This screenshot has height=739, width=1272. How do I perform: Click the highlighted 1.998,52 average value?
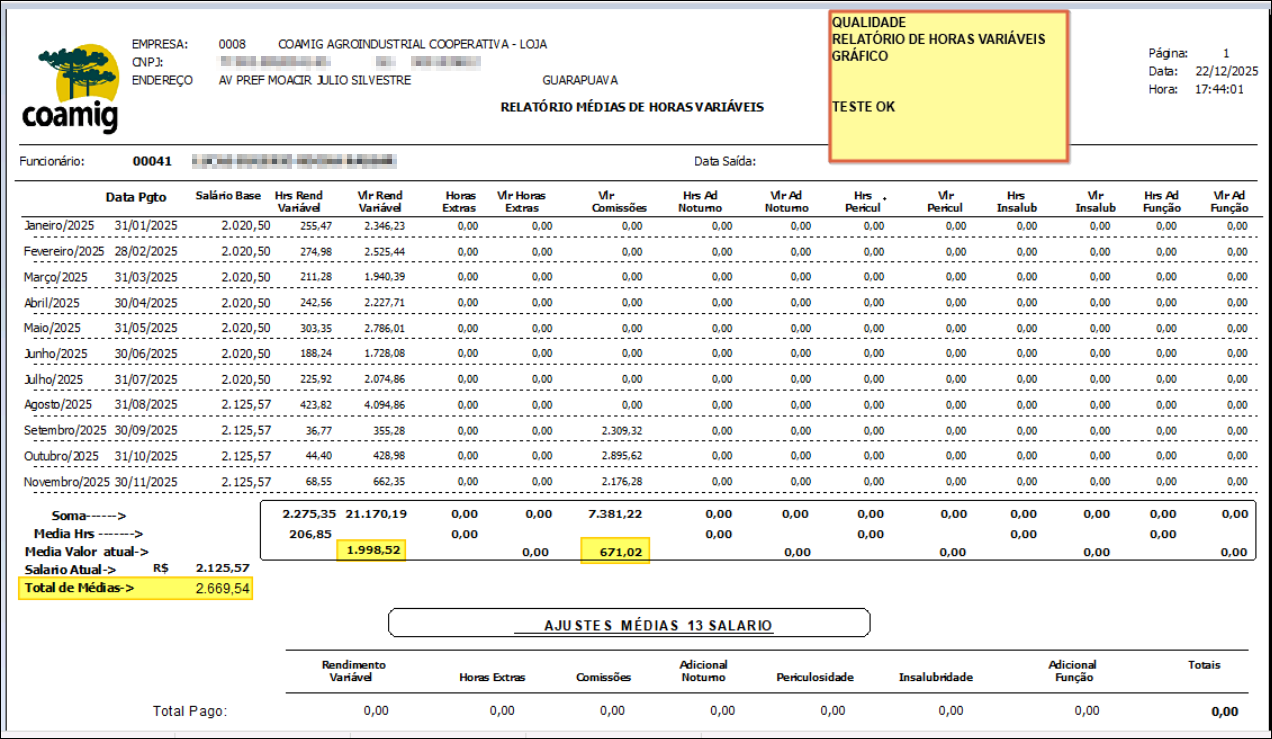[372, 551]
